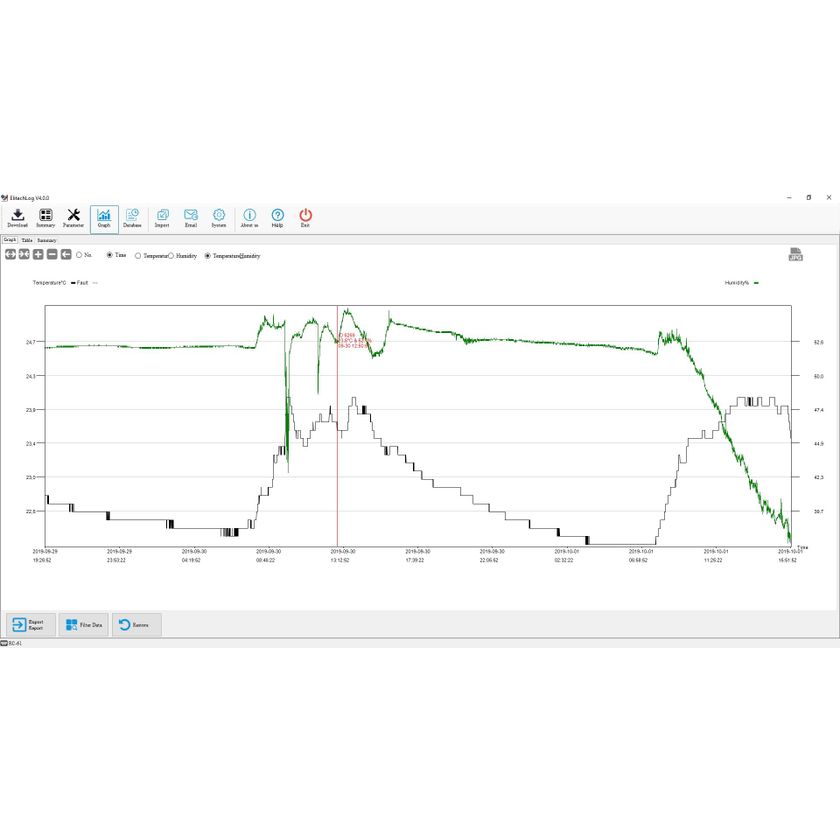Select the Temperature only radio button
Image resolution: width=840 pixels, height=840 pixels.
point(138,256)
